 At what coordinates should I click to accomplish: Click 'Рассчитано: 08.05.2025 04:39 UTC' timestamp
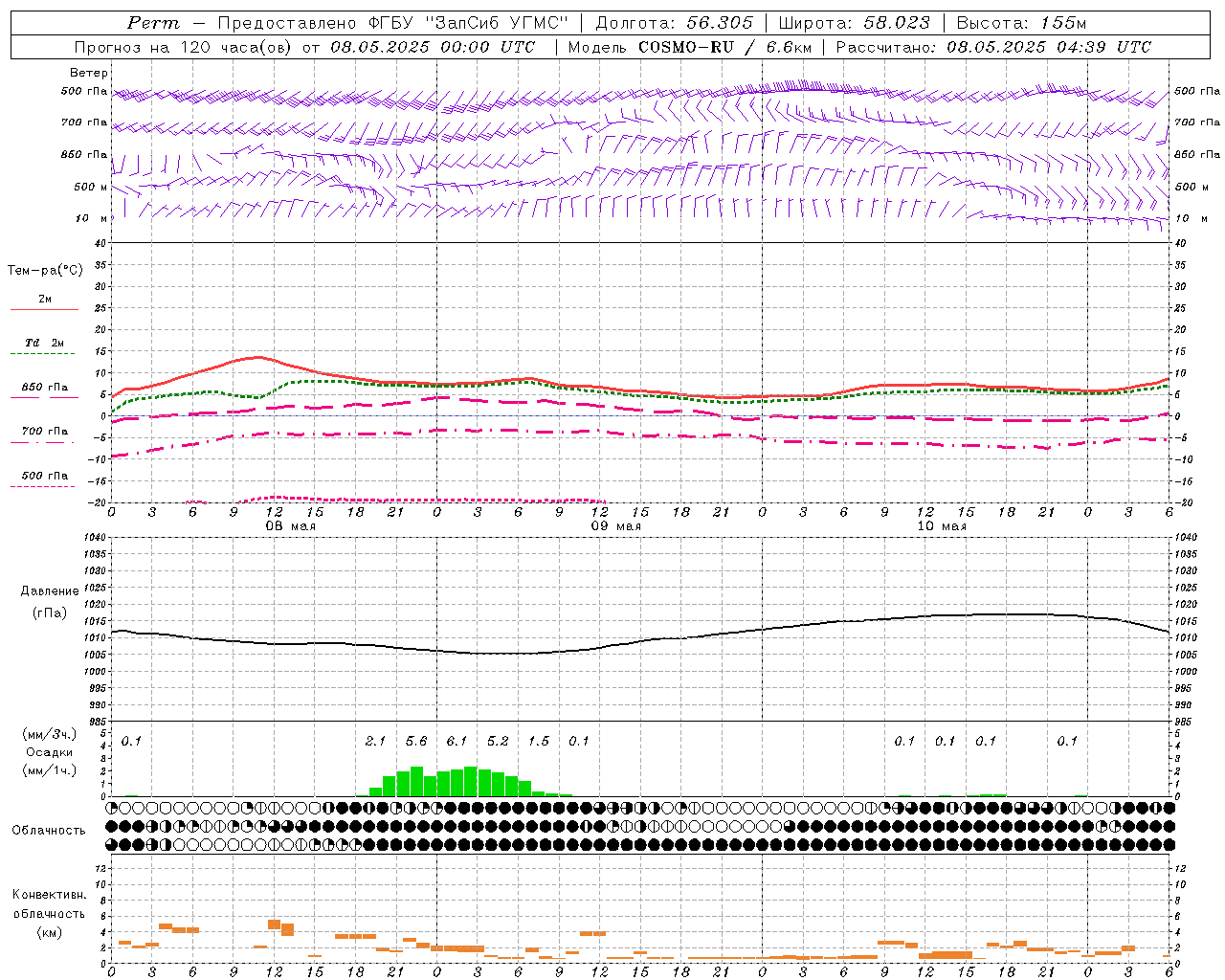pyautogui.click(x=994, y=47)
